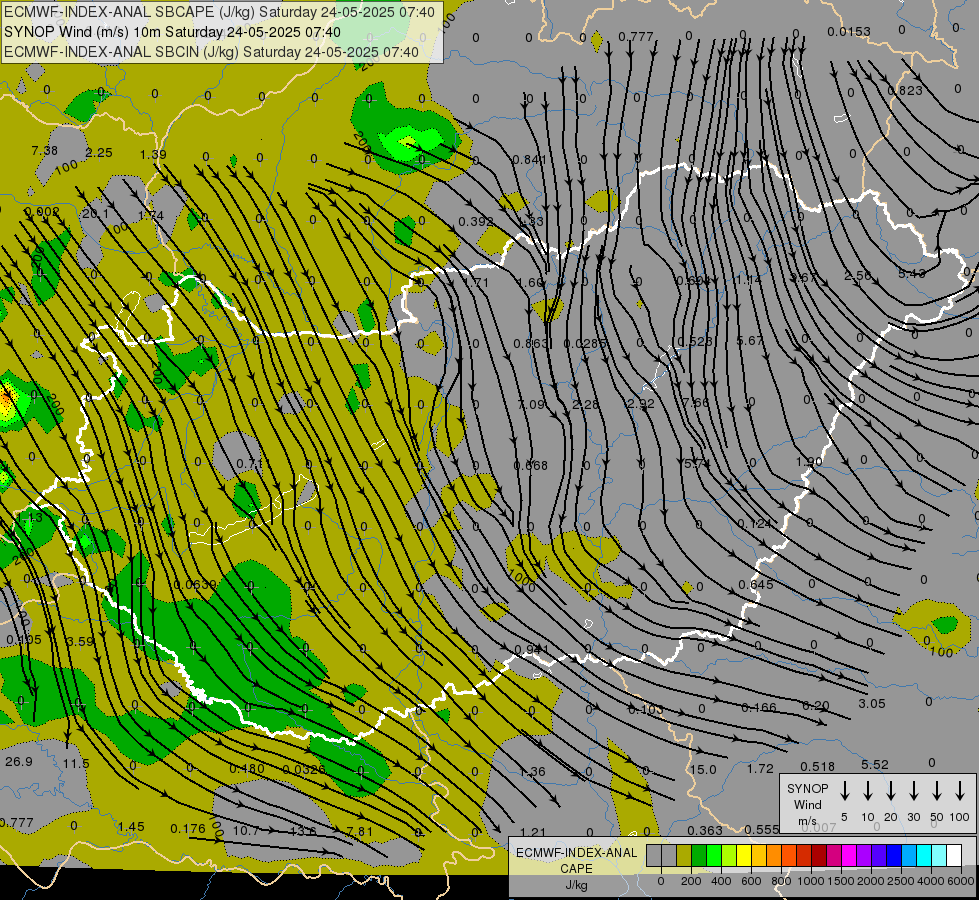Click the wind legend arrow above 100
979x900 pixels.
click(x=960, y=791)
